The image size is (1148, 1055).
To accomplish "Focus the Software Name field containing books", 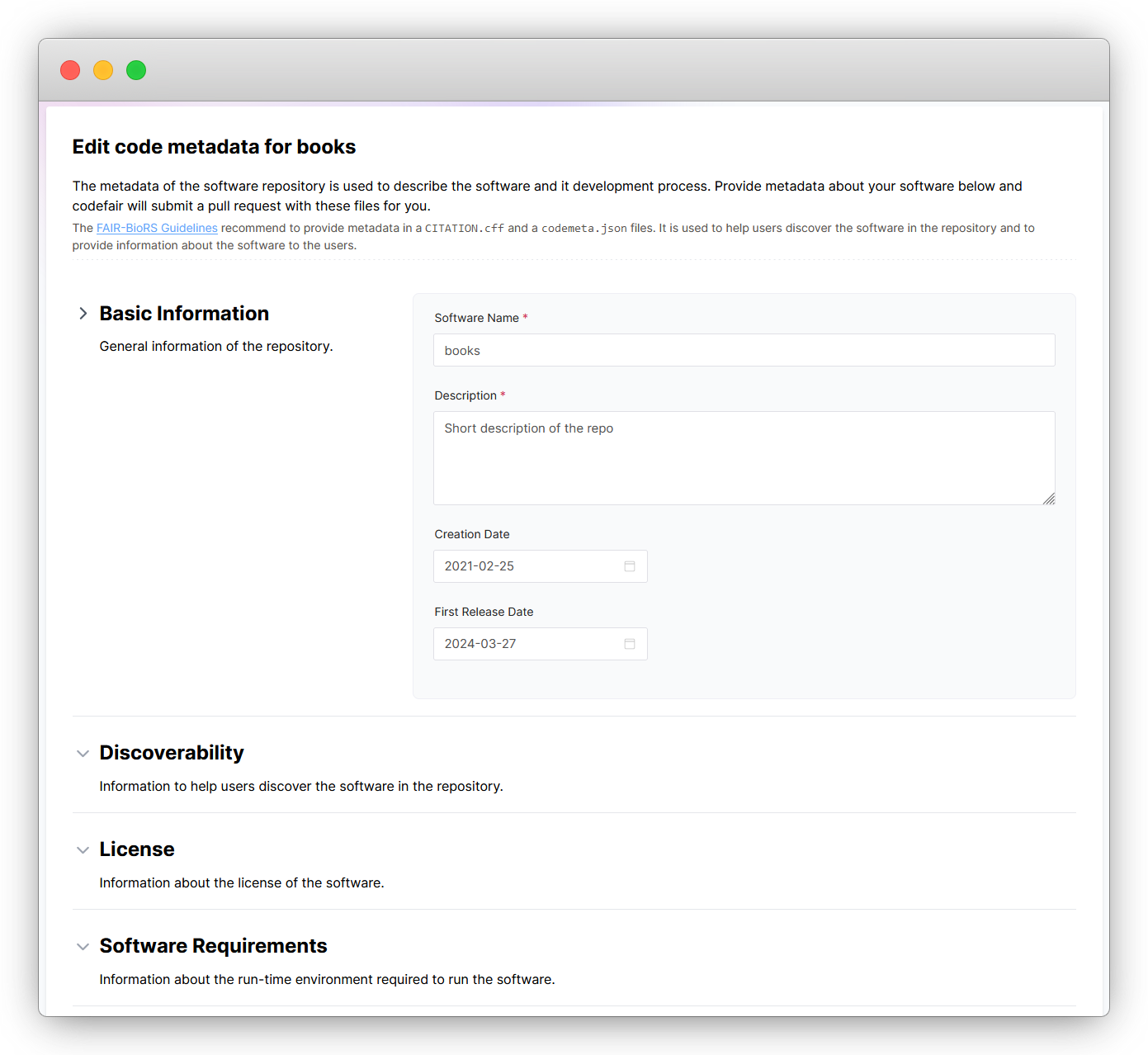I will pos(743,350).
